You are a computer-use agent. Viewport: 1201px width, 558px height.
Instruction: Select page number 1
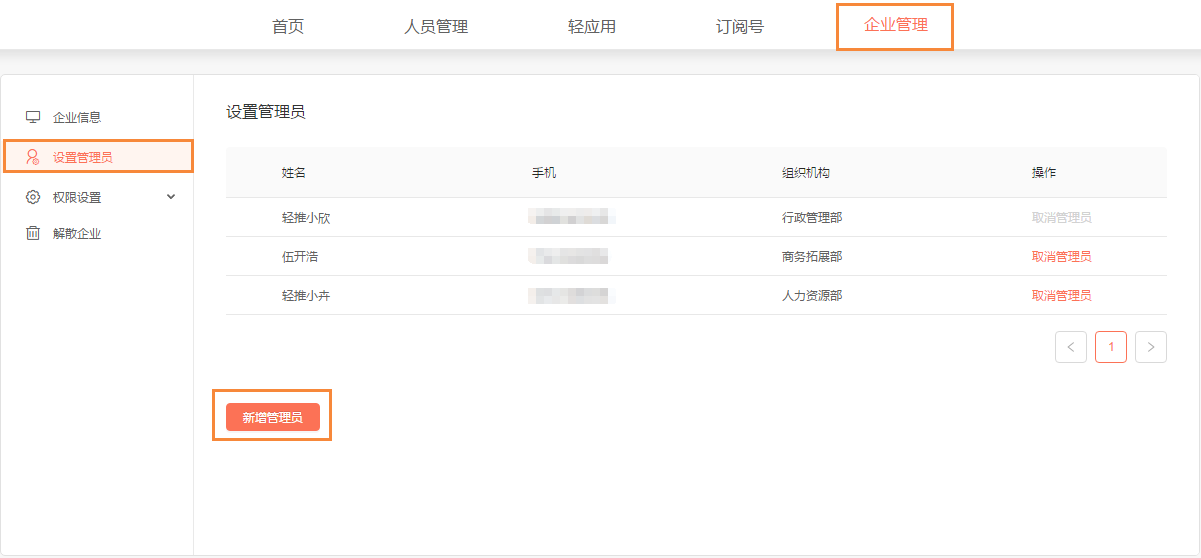(x=1111, y=347)
